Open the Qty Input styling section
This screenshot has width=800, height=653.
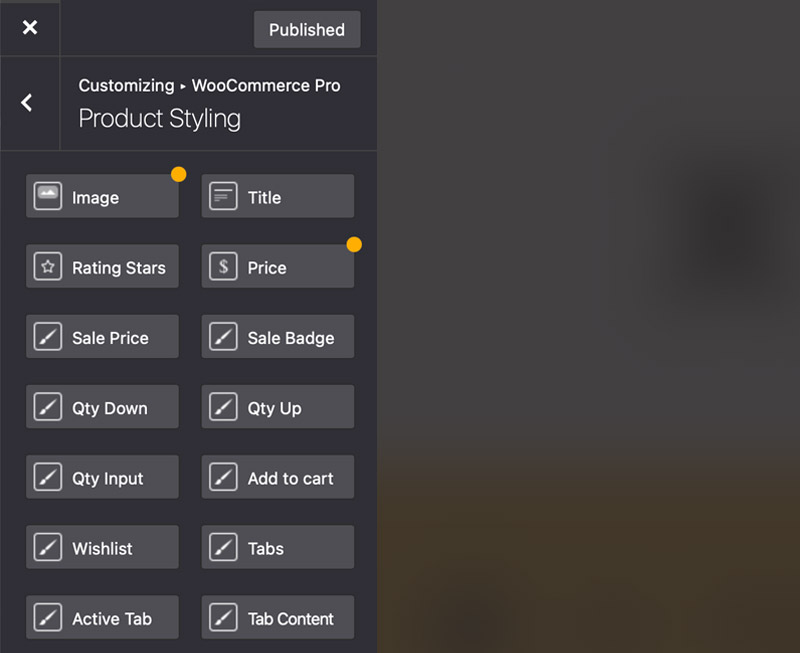coord(102,478)
